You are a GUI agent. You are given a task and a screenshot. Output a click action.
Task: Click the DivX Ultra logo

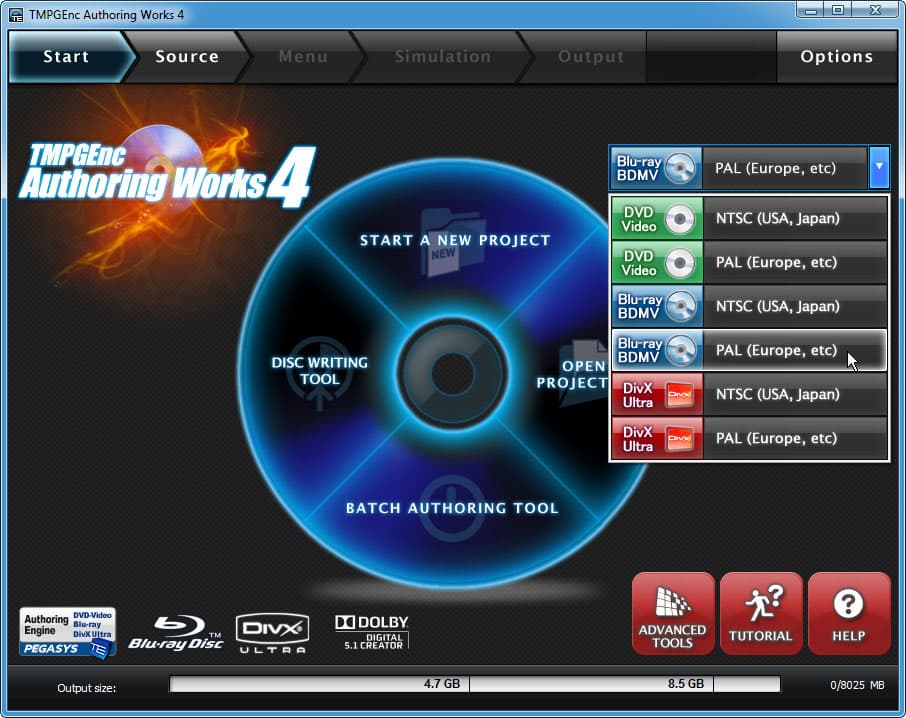tap(272, 634)
